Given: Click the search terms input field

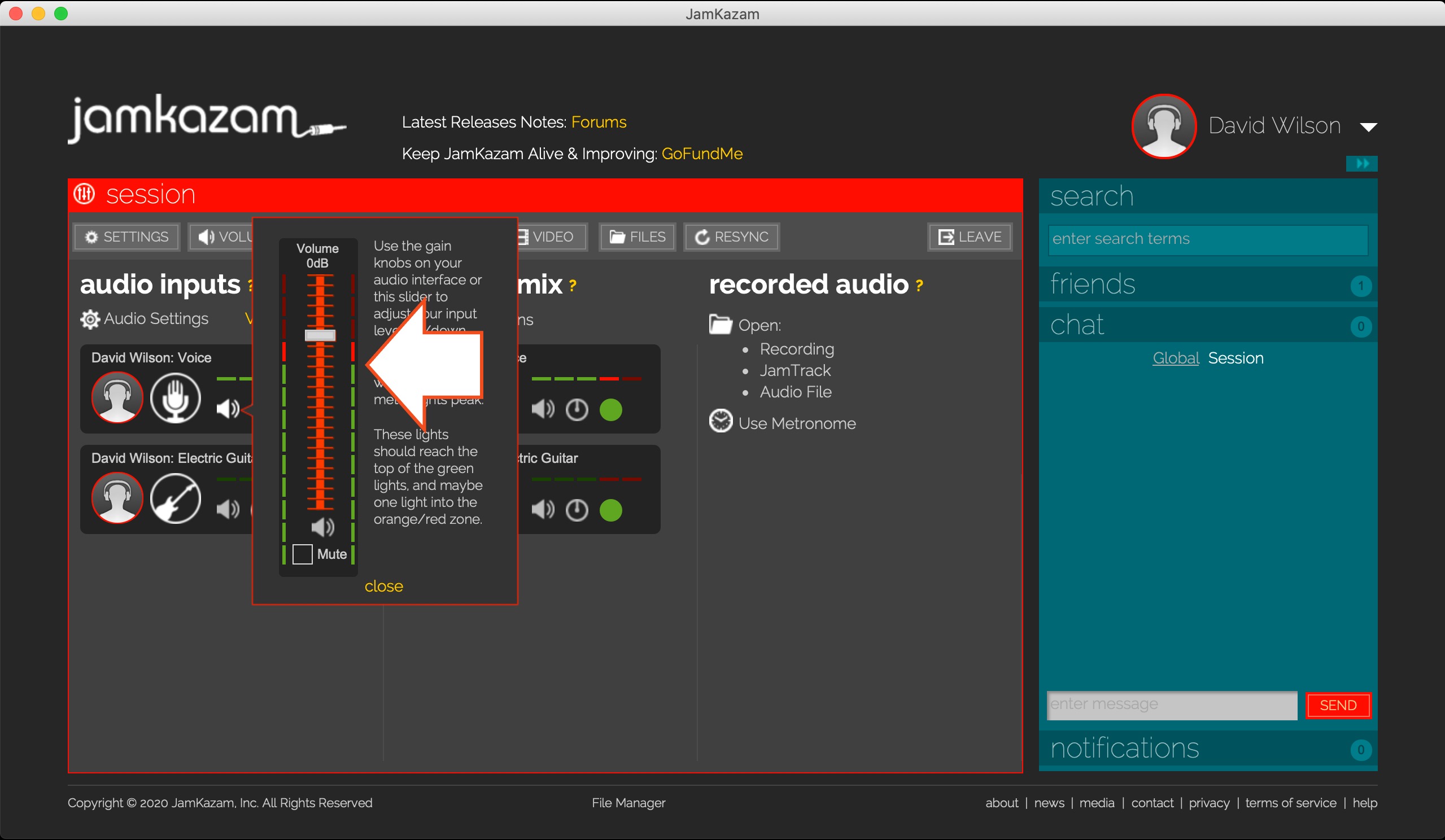Looking at the screenshot, I should 1208,240.
